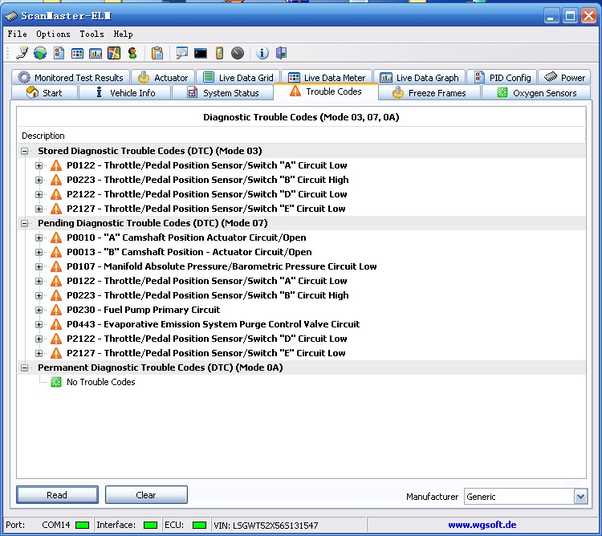
Task: Open the black terminal window toolbar icon
Action: pos(200,53)
